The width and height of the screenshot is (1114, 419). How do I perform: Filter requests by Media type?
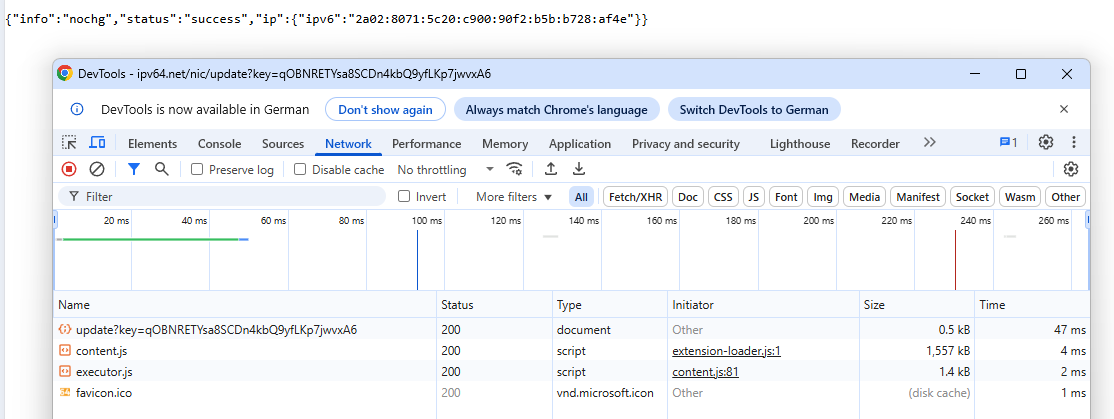coord(864,197)
